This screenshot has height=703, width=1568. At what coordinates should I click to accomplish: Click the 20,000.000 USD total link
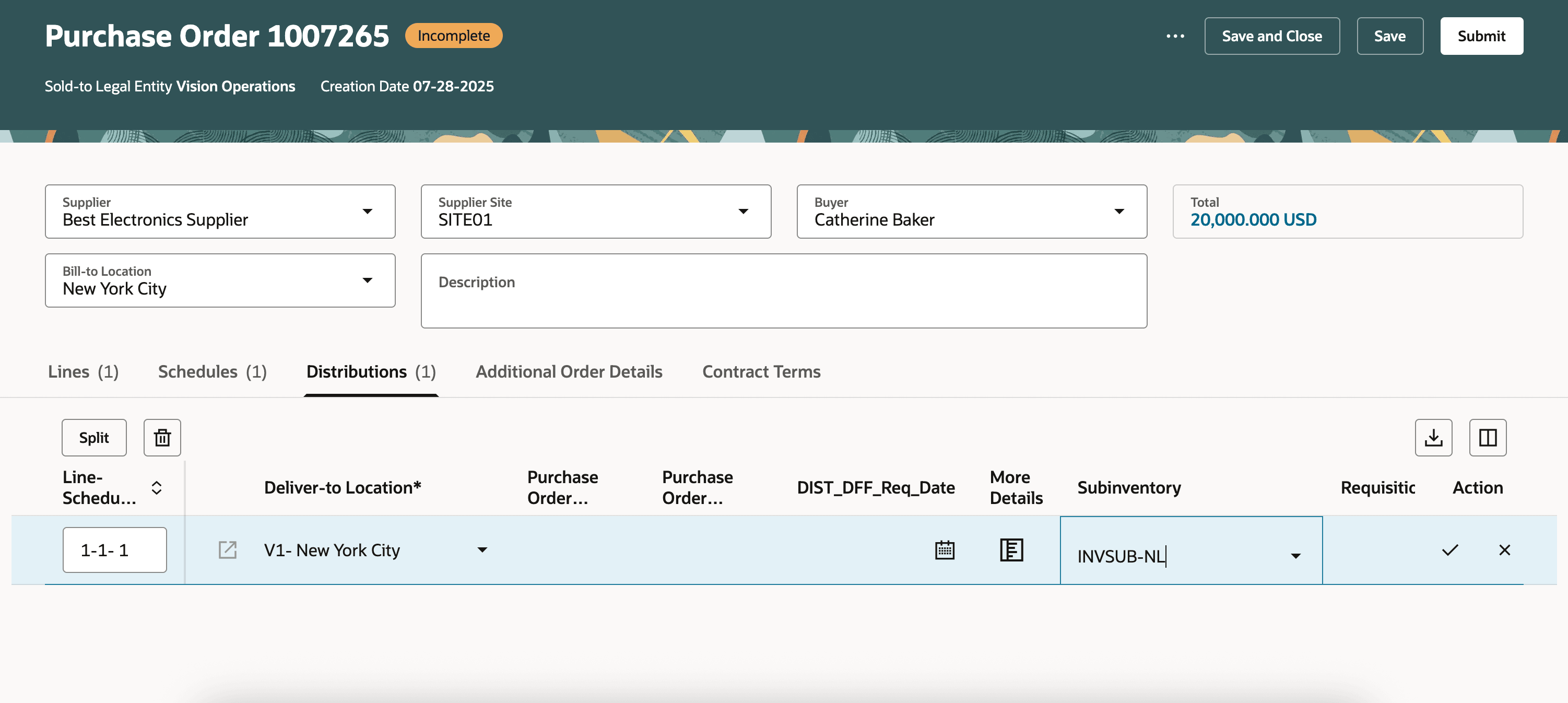click(1253, 220)
